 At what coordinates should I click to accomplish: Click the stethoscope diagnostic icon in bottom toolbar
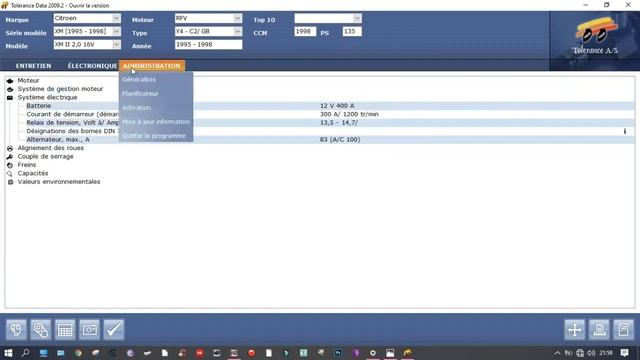(x=16, y=329)
